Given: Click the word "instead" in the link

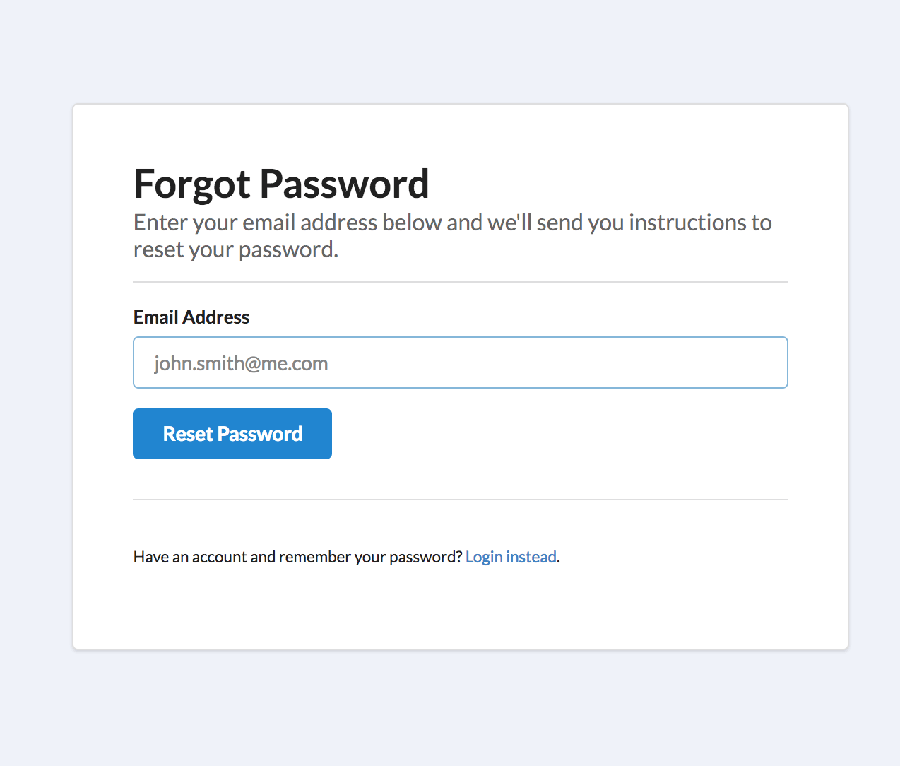Looking at the screenshot, I should click(x=531, y=556).
